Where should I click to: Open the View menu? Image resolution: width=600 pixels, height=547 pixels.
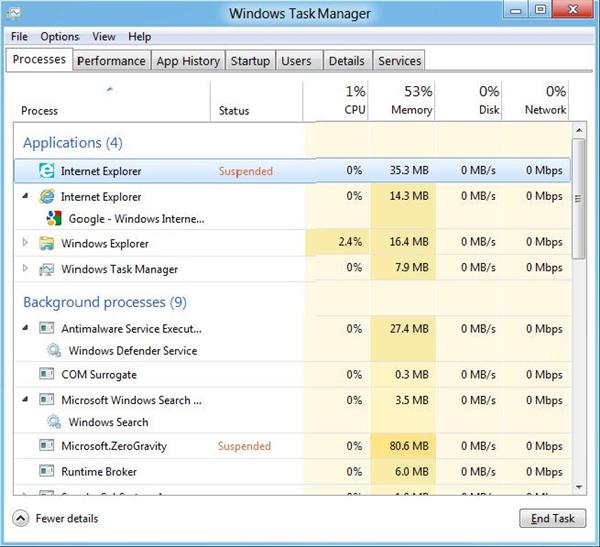104,37
